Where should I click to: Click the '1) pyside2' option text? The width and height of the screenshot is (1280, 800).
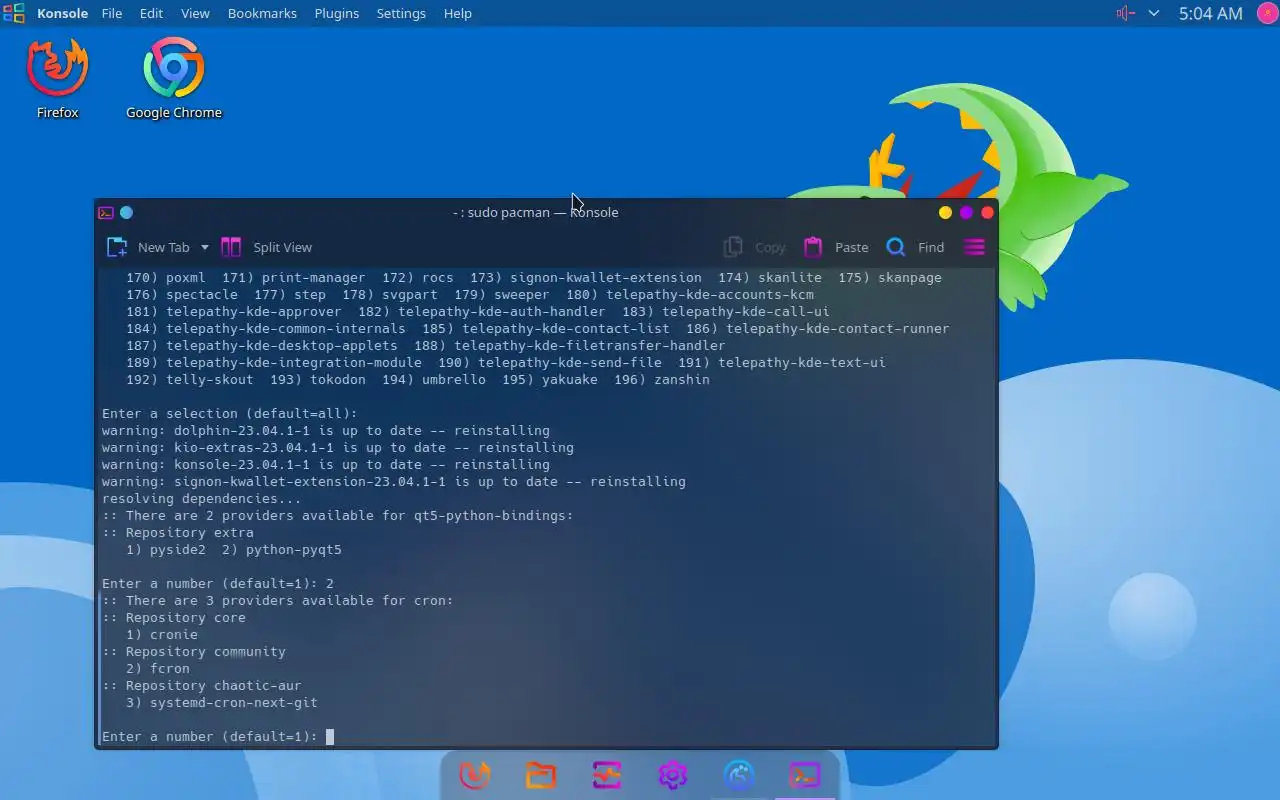[x=166, y=550]
